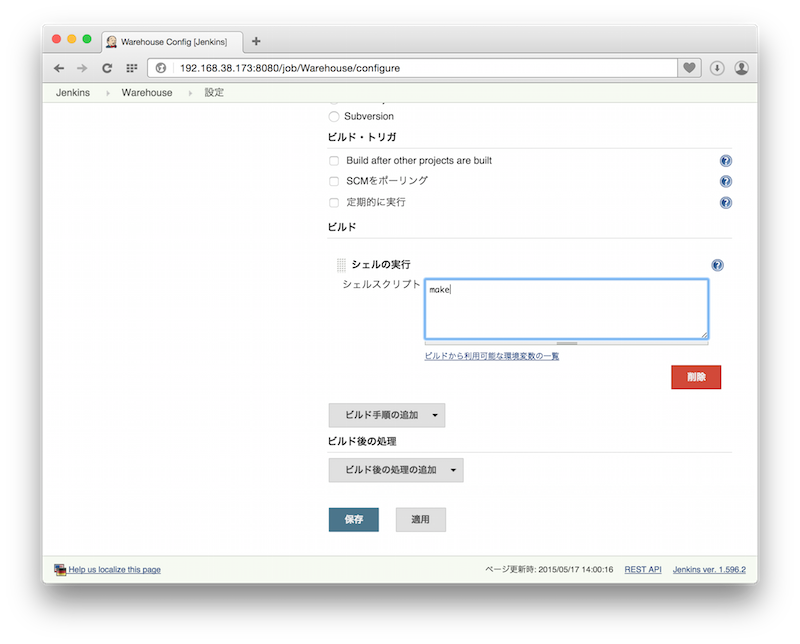Click the heart bookmark icon
This screenshot has width=800, height=644.
[689, 68]
